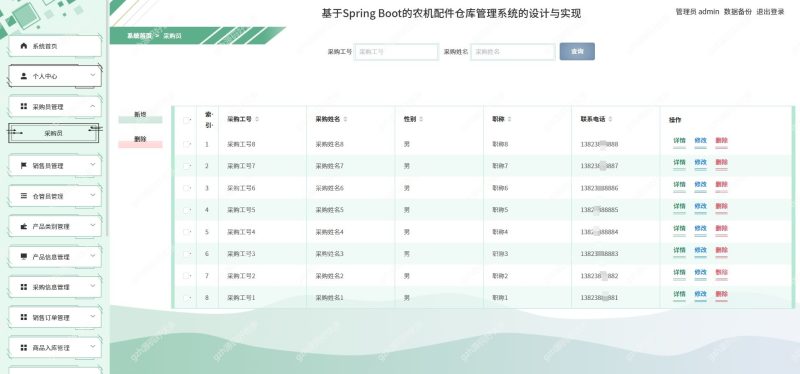Click the grid icon of 采购员管理

(x=23, y=106)
